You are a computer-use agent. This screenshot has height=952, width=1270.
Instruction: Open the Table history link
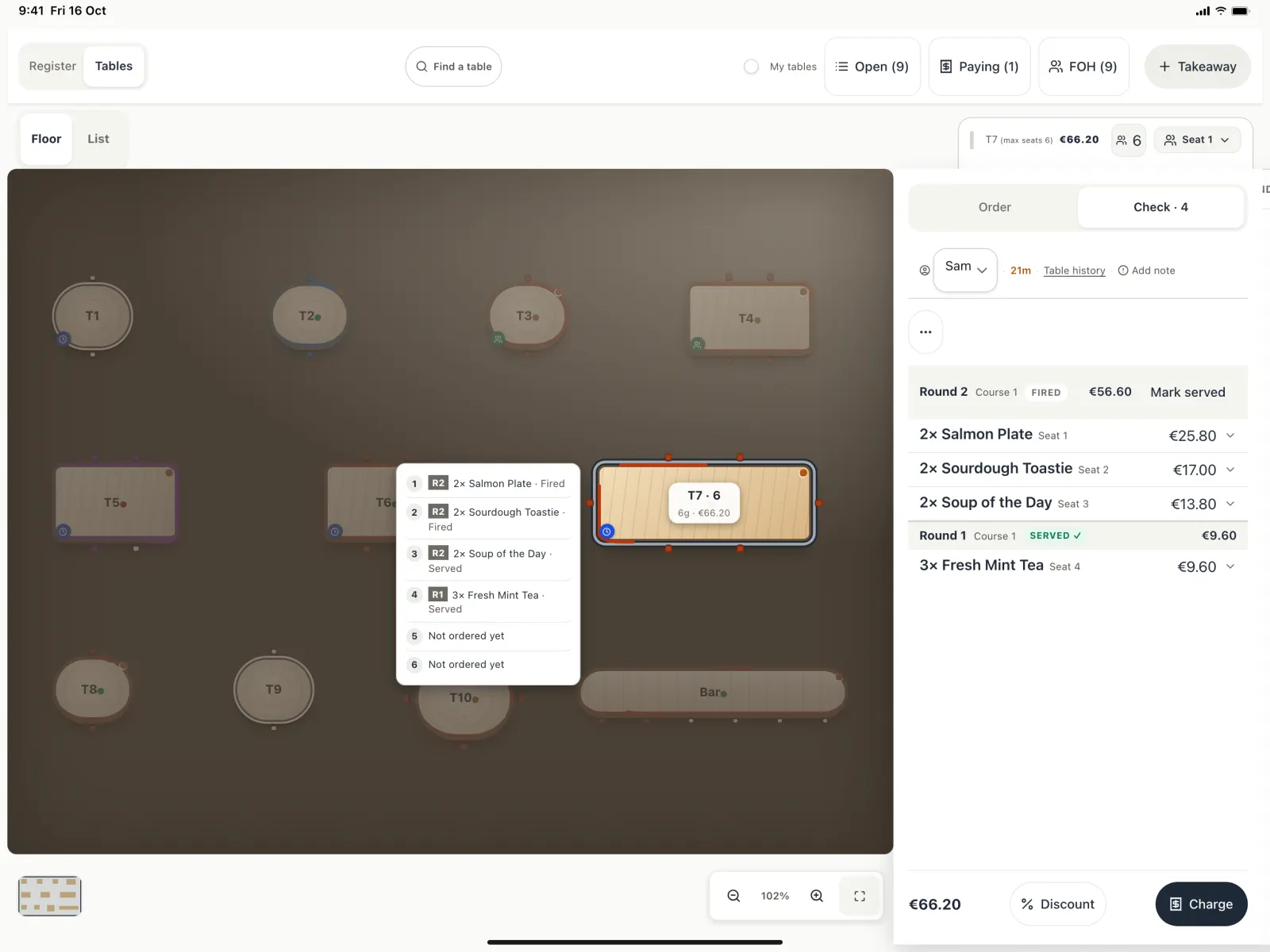[1074, 271]
